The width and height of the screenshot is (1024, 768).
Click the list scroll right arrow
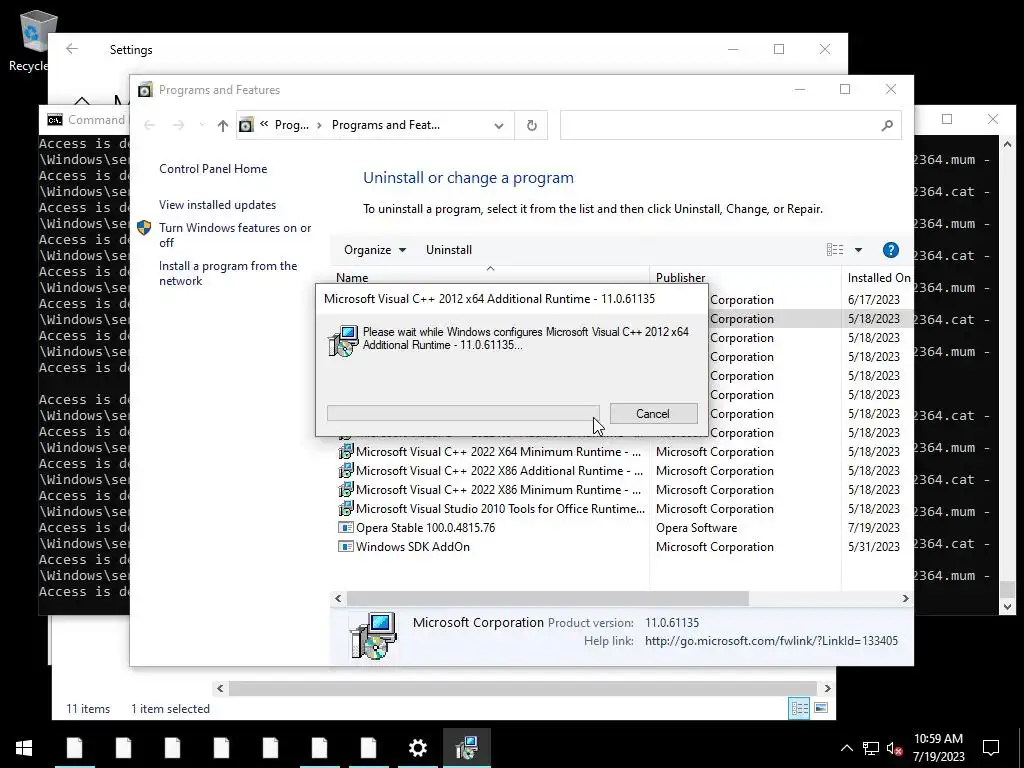[905, 598]
